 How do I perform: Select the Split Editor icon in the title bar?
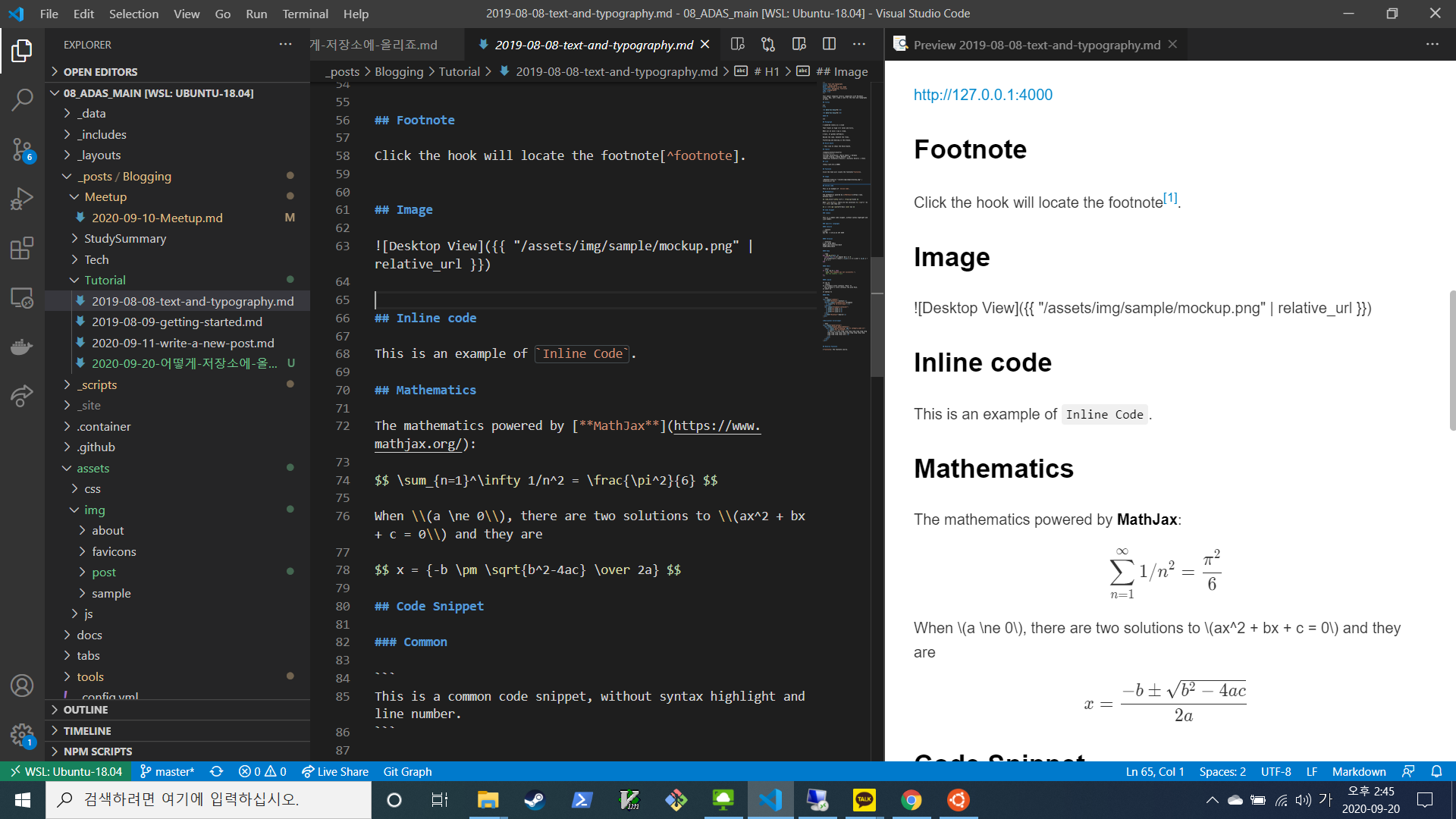pyautogui.click(x=828, y=44)
